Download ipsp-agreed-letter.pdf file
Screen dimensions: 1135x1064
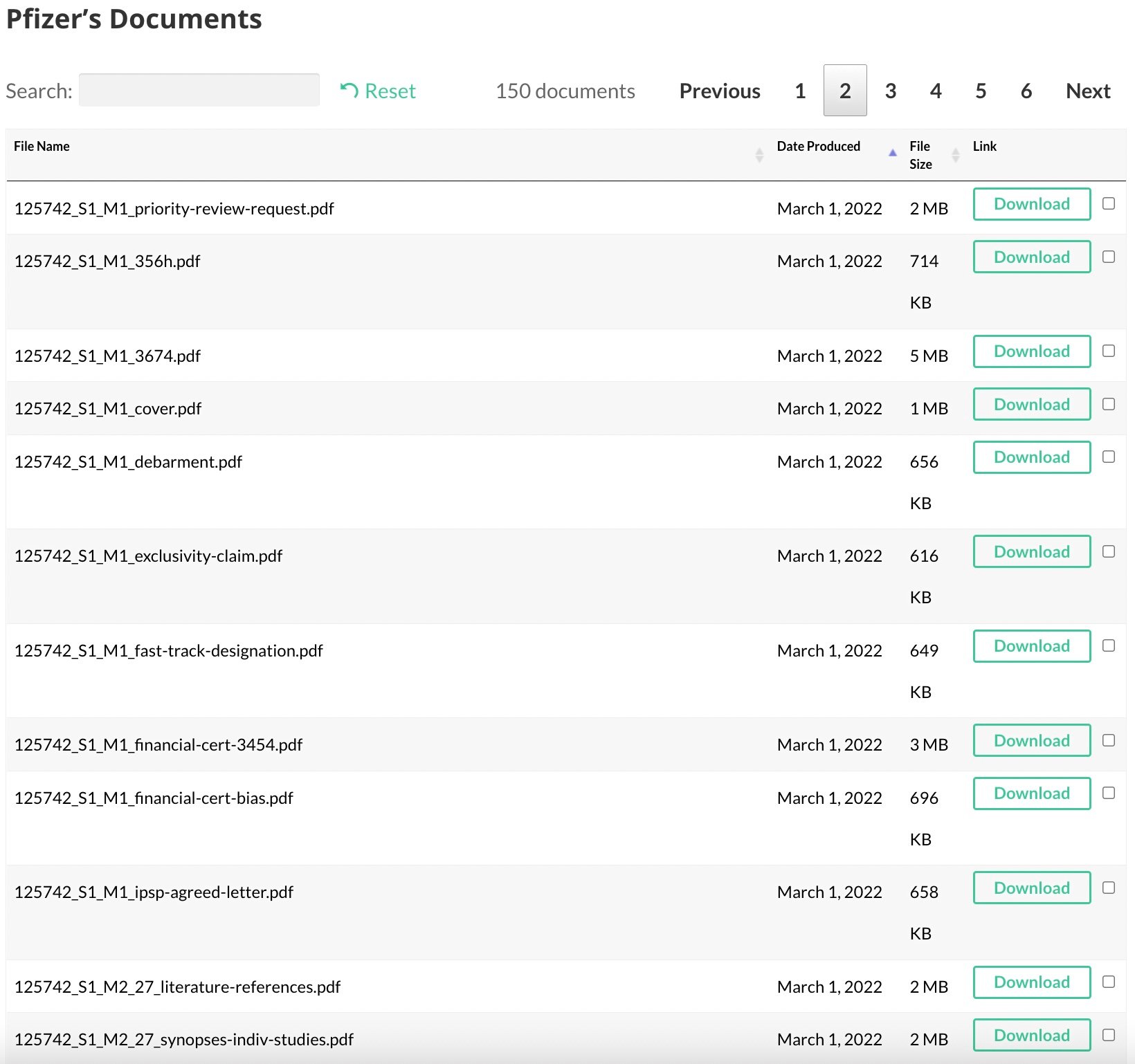[x=1031, y=888]
